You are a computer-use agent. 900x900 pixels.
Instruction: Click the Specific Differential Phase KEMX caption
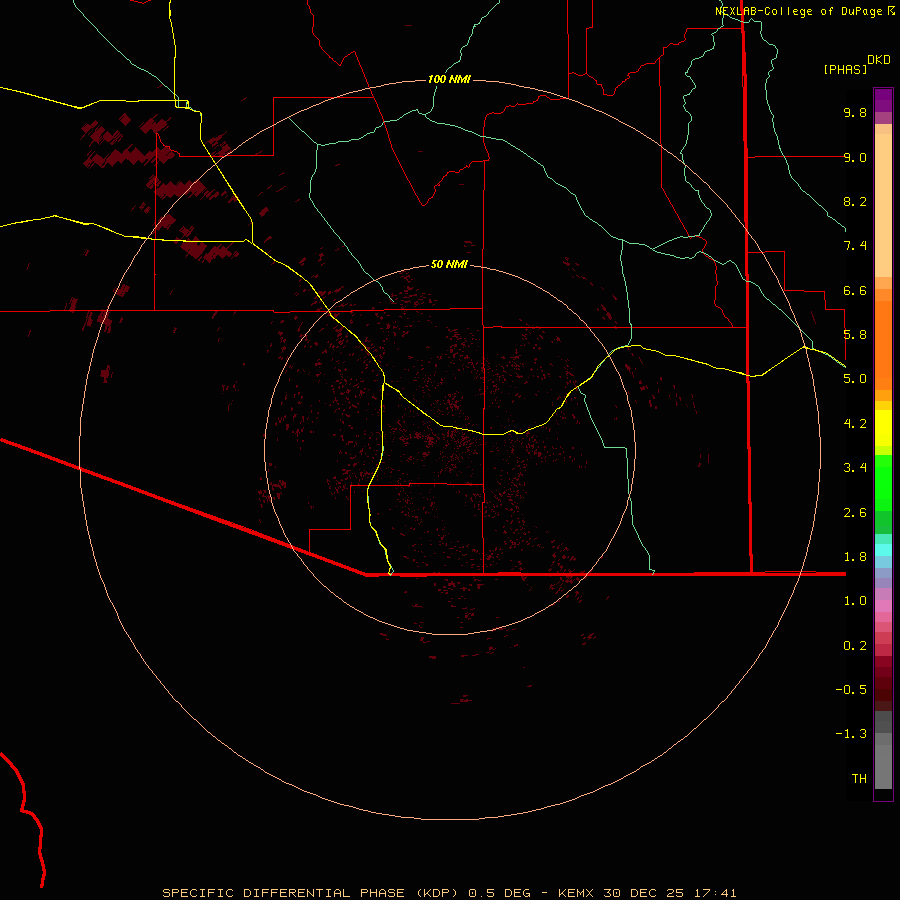pos(449,893)
